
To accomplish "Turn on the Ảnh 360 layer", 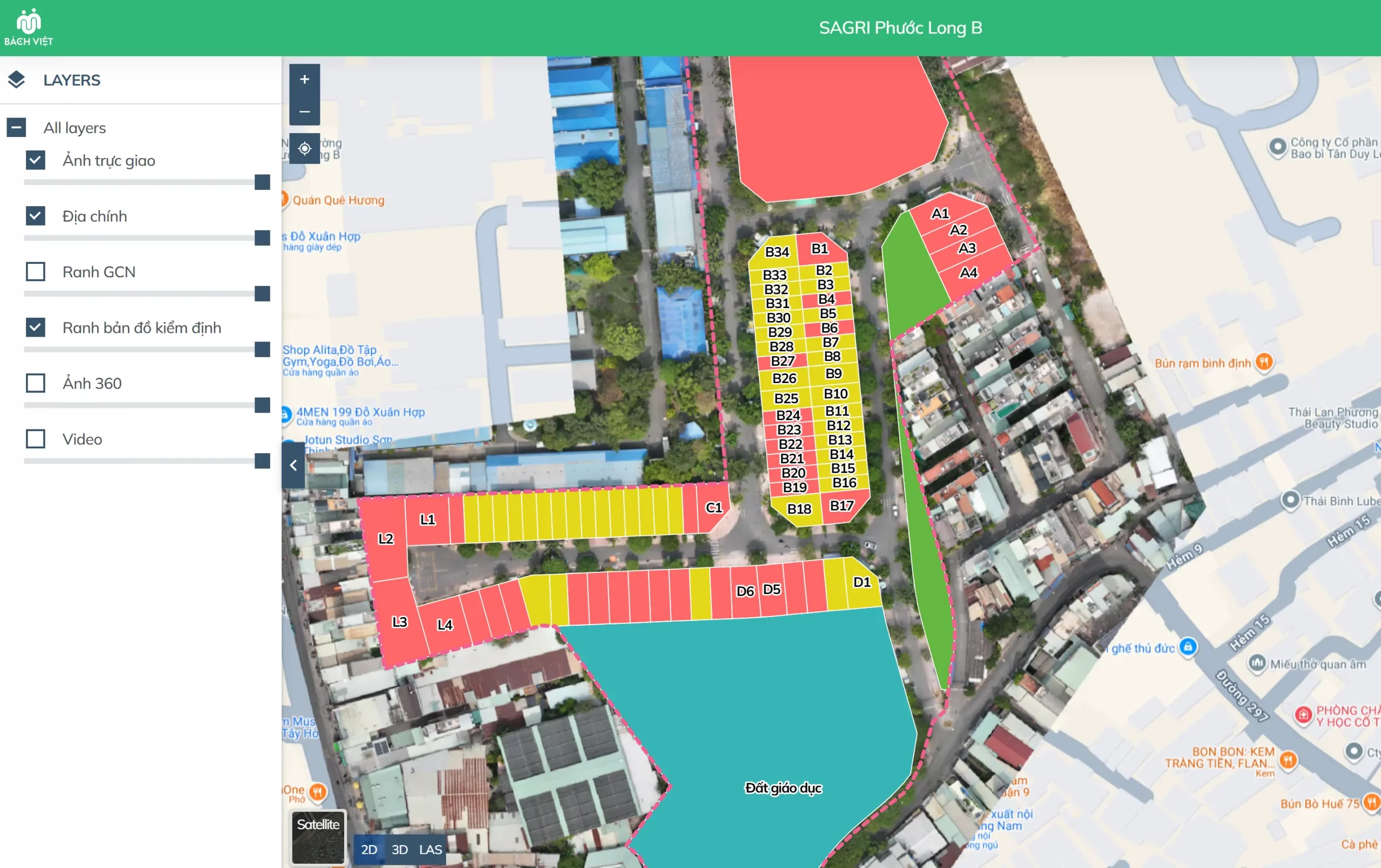I will (36, 382).
